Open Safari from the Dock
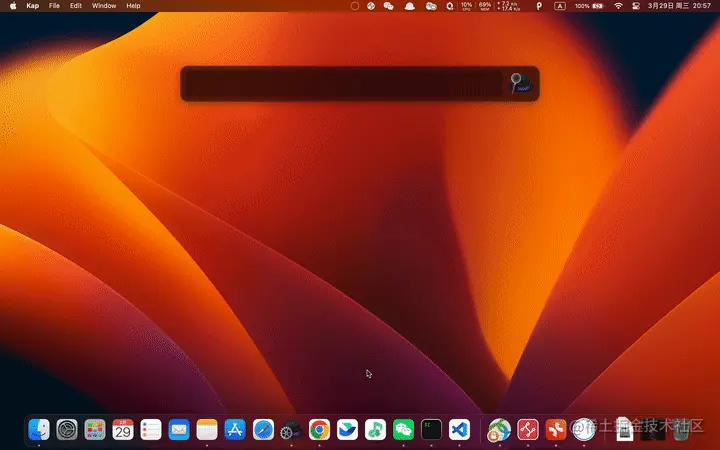This screenshot has height=450, width=720. 263,430
